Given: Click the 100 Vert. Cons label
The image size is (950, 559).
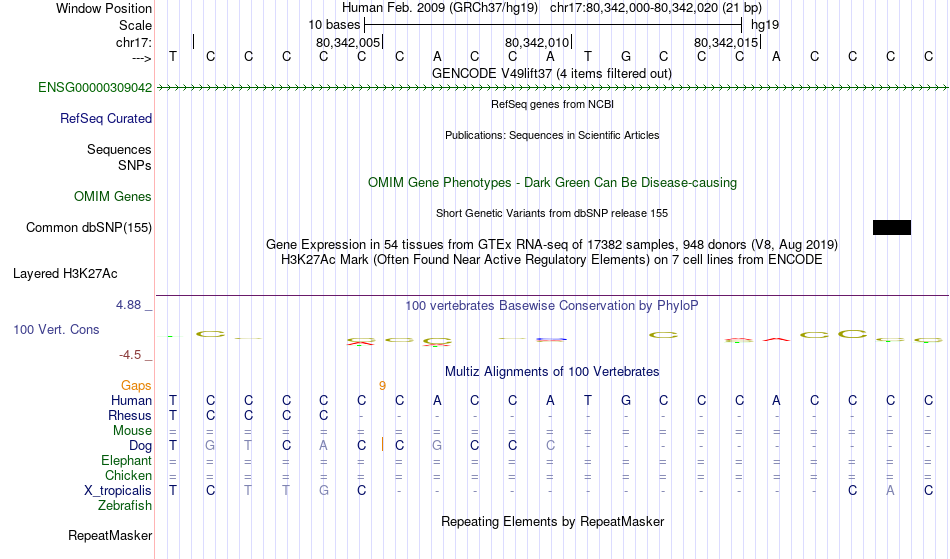Looking at the screenshot, I should (56, 329).
